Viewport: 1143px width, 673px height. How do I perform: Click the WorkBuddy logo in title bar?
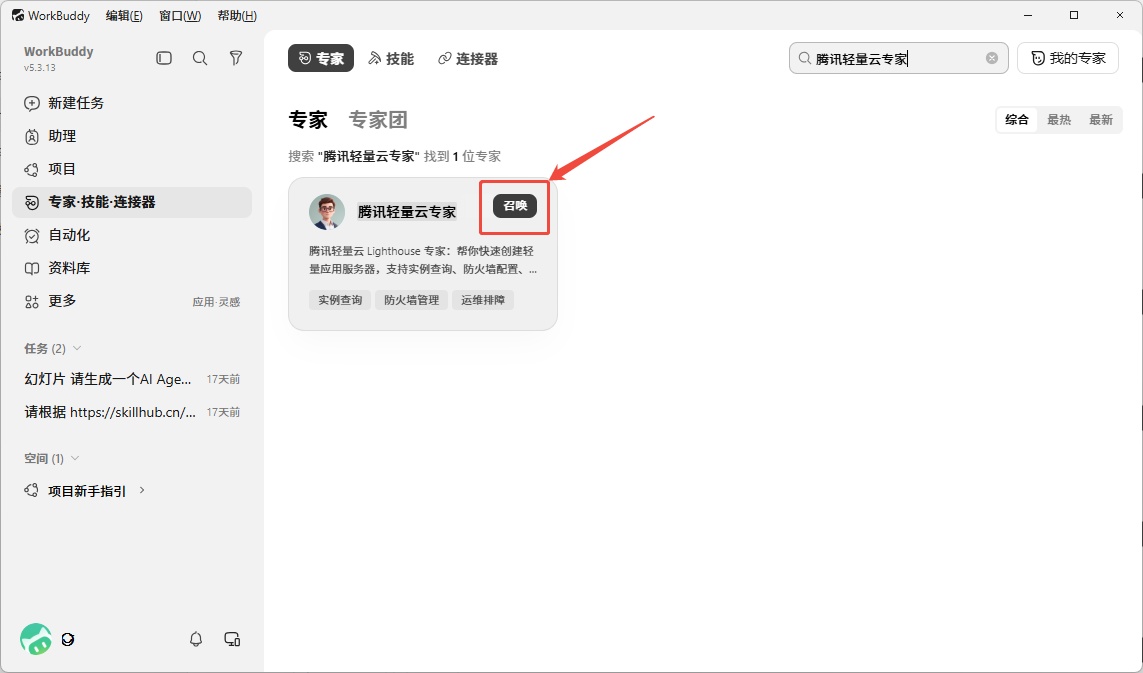pyautogui.click(x=17, y=15)
